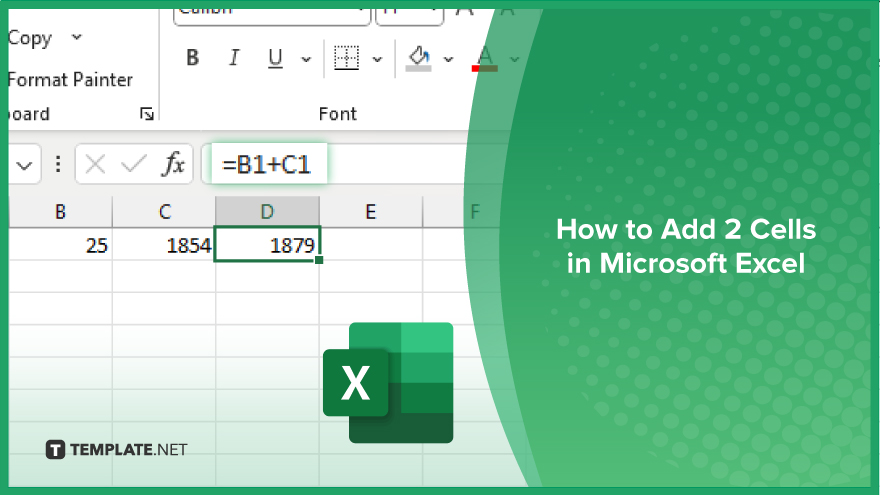Open font name combo box
This screenshot has width=880, height=495.
click(272, 15)
